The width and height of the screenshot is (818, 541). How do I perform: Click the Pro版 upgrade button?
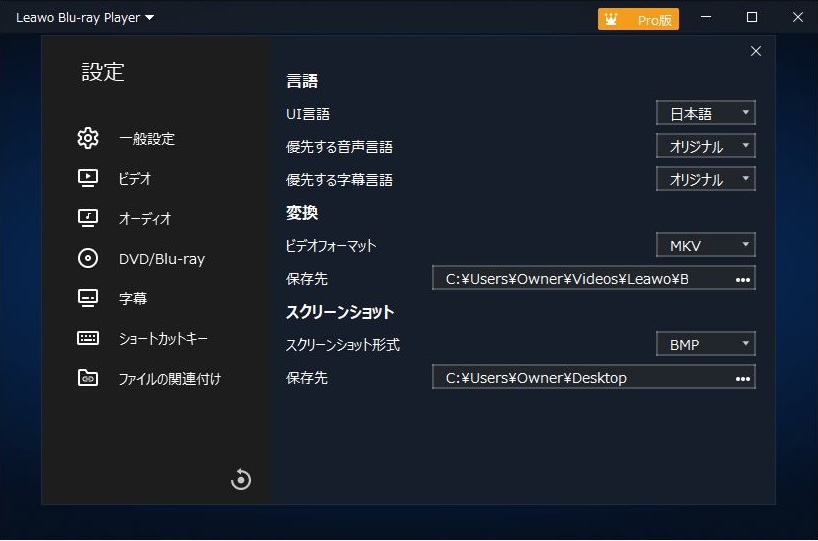638,19
